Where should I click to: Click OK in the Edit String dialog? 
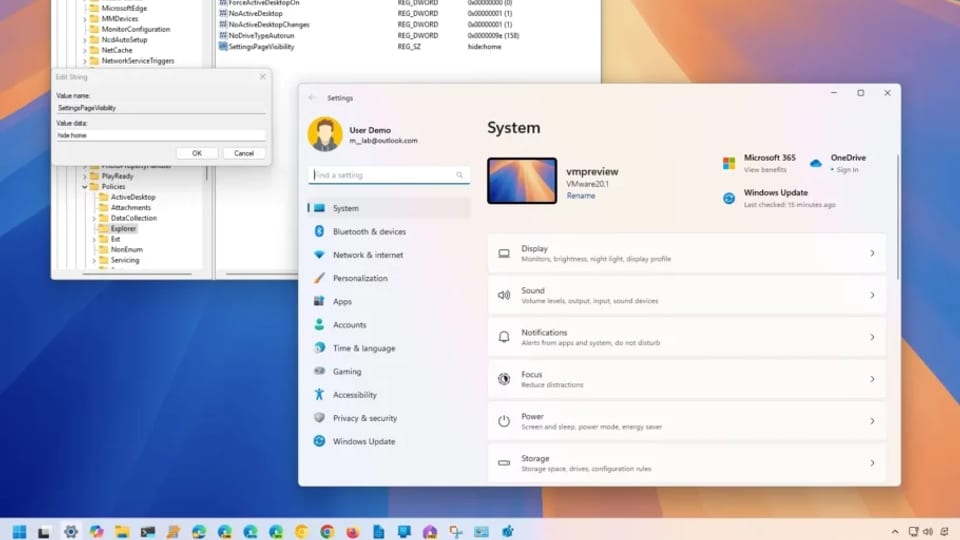click(x=197, y=153)
